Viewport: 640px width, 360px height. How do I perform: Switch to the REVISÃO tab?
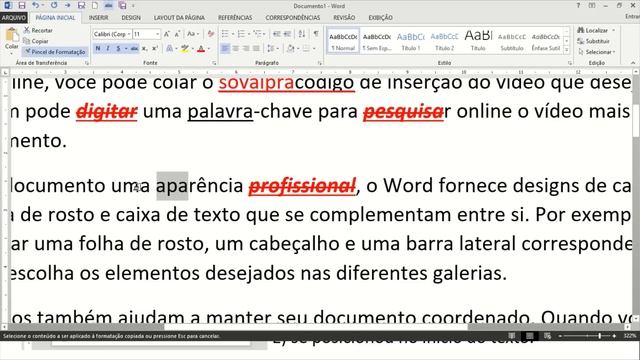(344, 18)
